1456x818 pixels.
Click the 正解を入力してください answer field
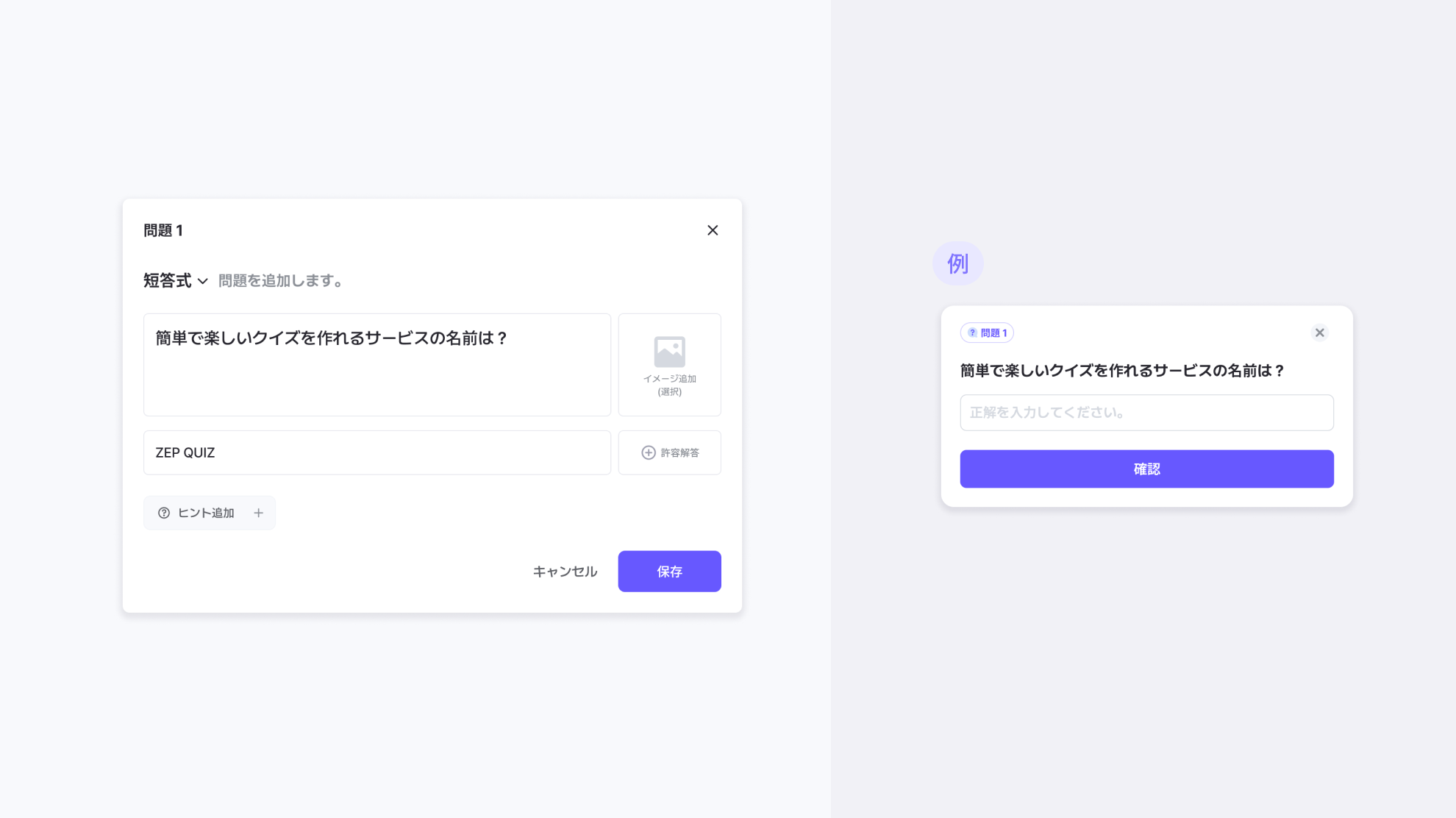click(x=1146, y=413)
